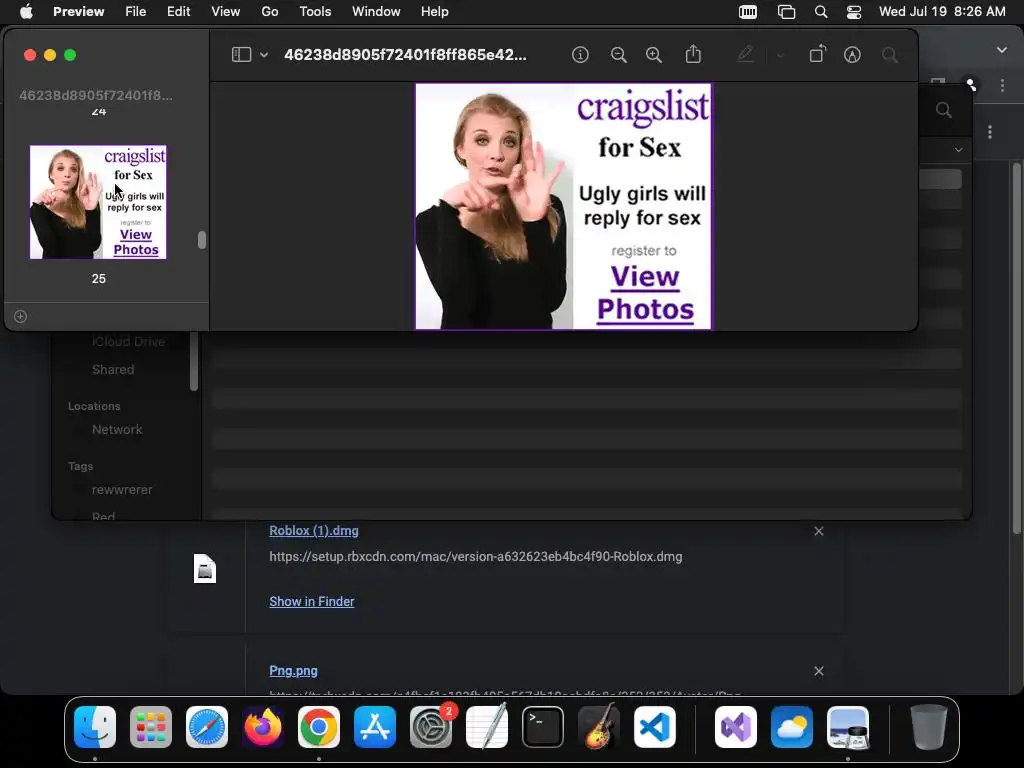
Task: Click Chrome tab search chevron at top right
Action: coord(1002,50)
